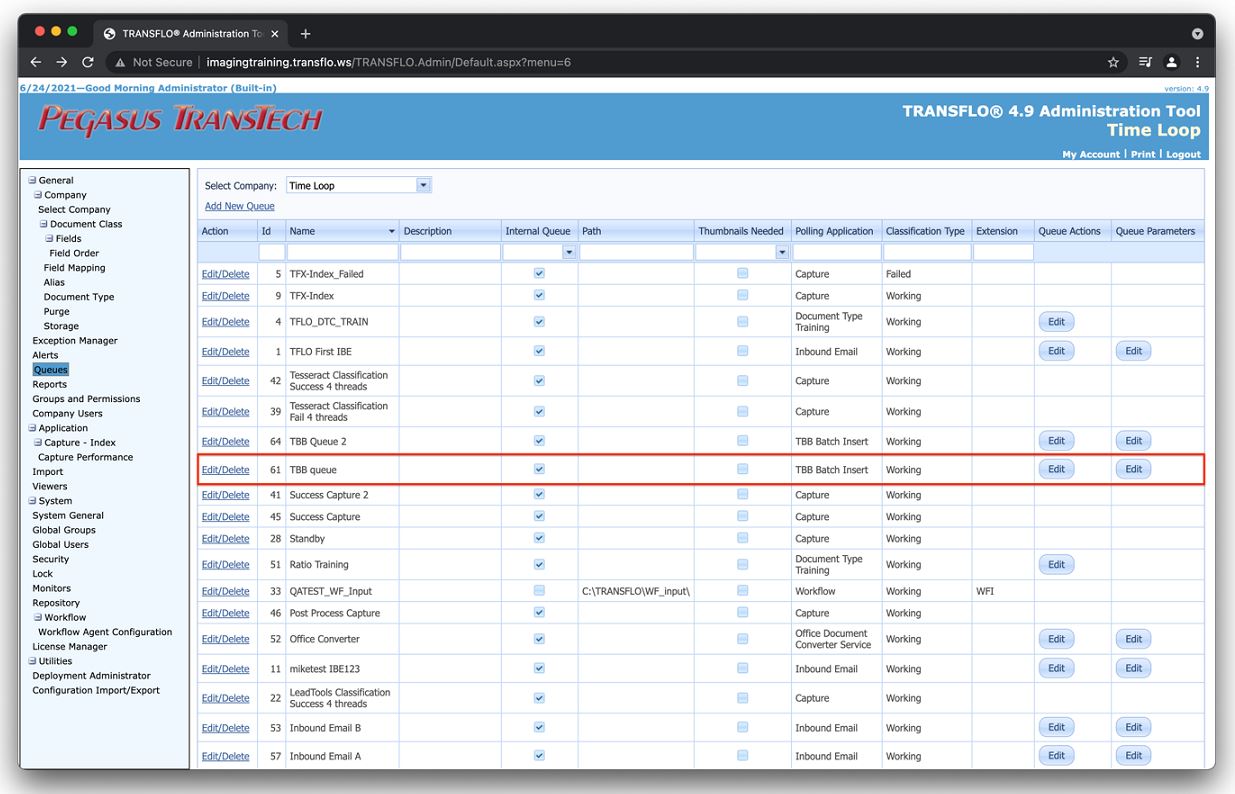This screenshot has width=1235, height=794.
Task: Toggle Thumbnails Needed checkbox for Inbound Email B
Action: tap(742, 727)
